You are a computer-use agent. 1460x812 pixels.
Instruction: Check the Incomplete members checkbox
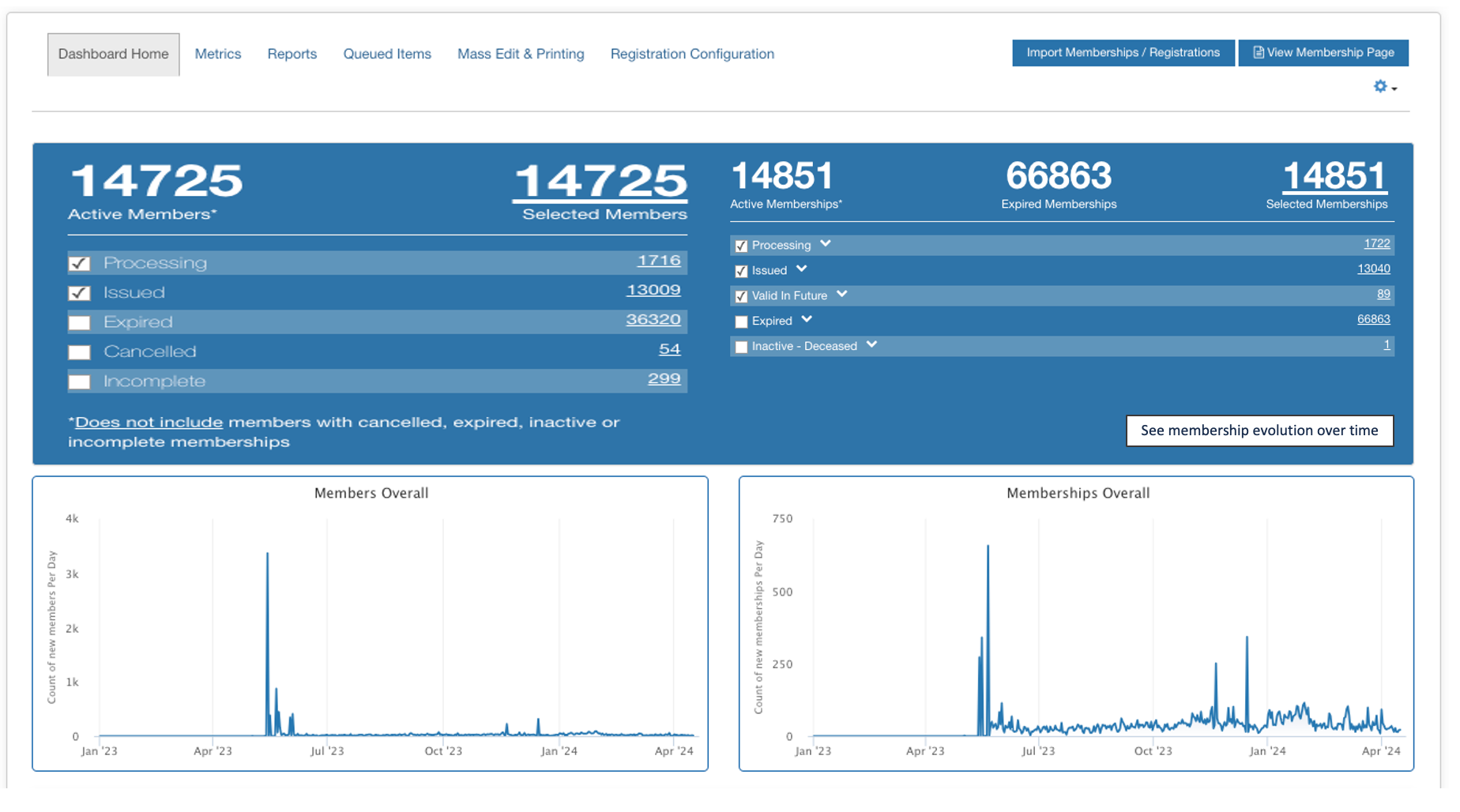(x=79, y=382)
